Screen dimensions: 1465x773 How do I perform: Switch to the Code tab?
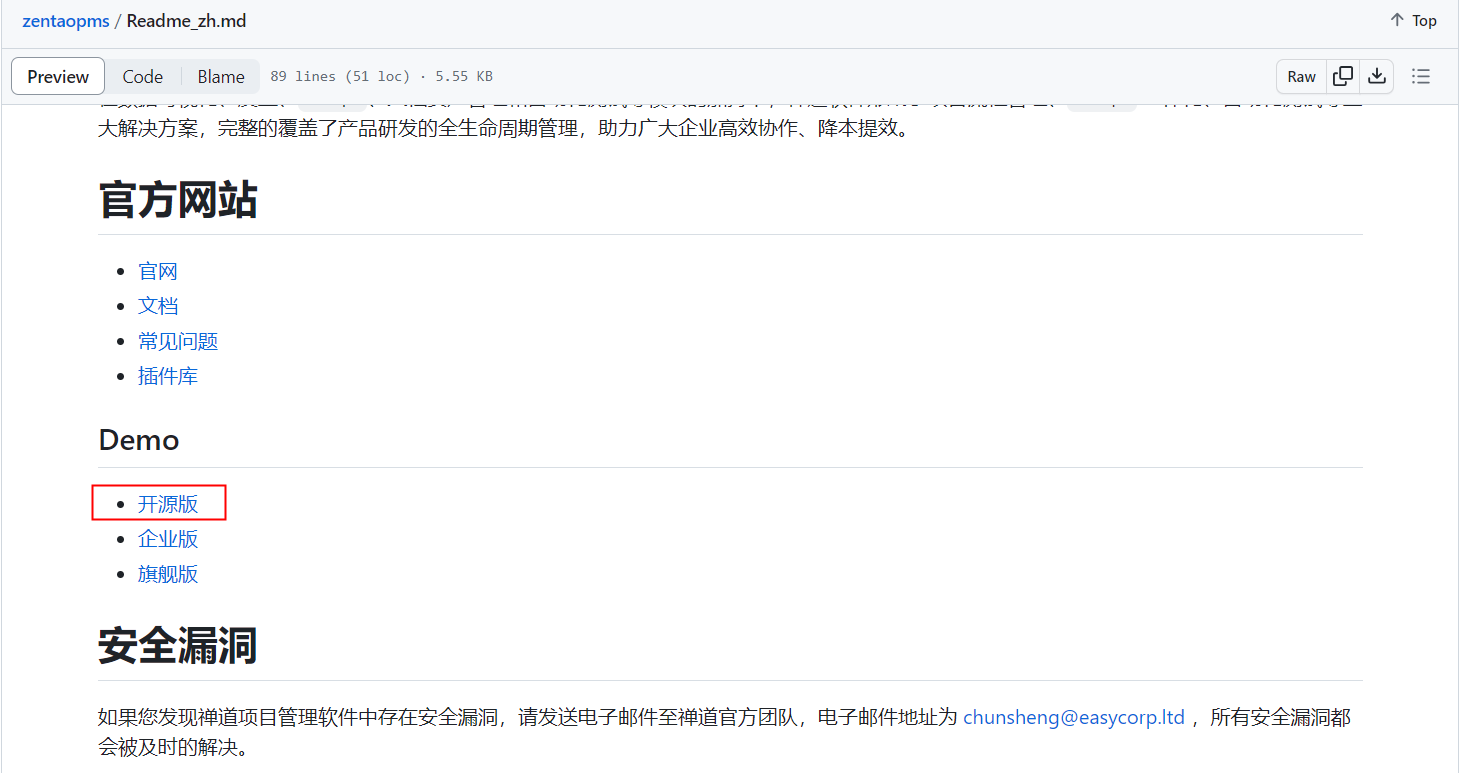click(143, 76)
